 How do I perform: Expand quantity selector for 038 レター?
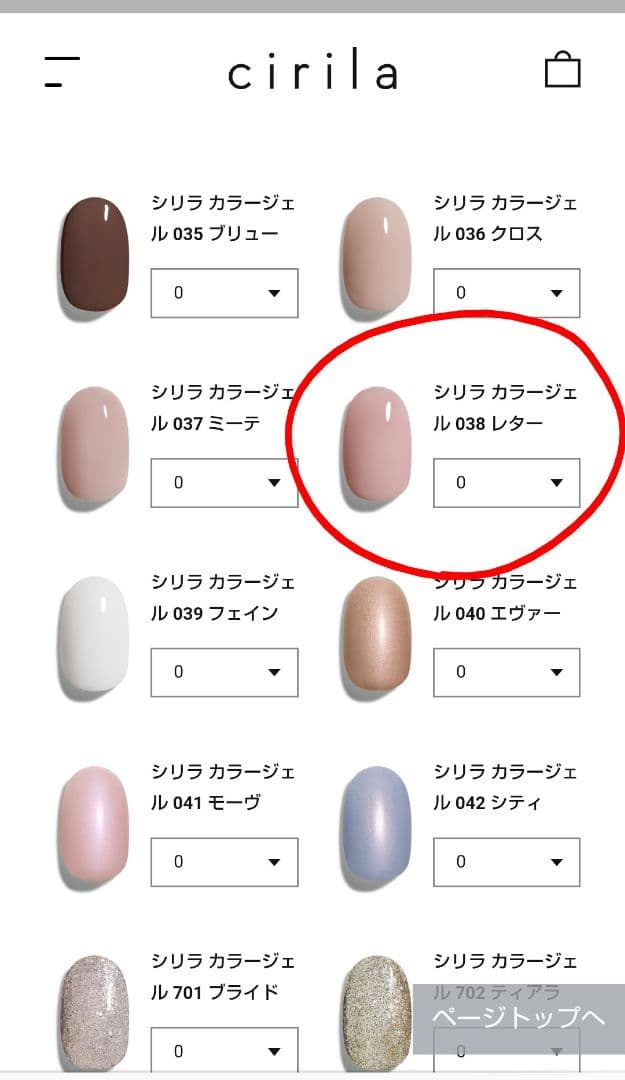tap(506, 483)
